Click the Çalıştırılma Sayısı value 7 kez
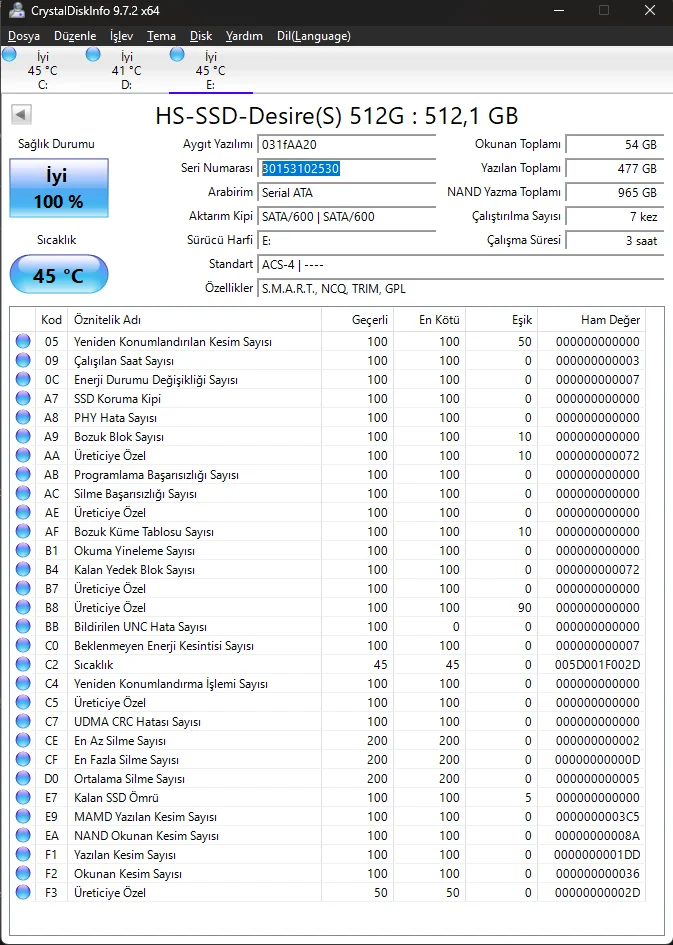673x945 pixels. click(615, 217)
